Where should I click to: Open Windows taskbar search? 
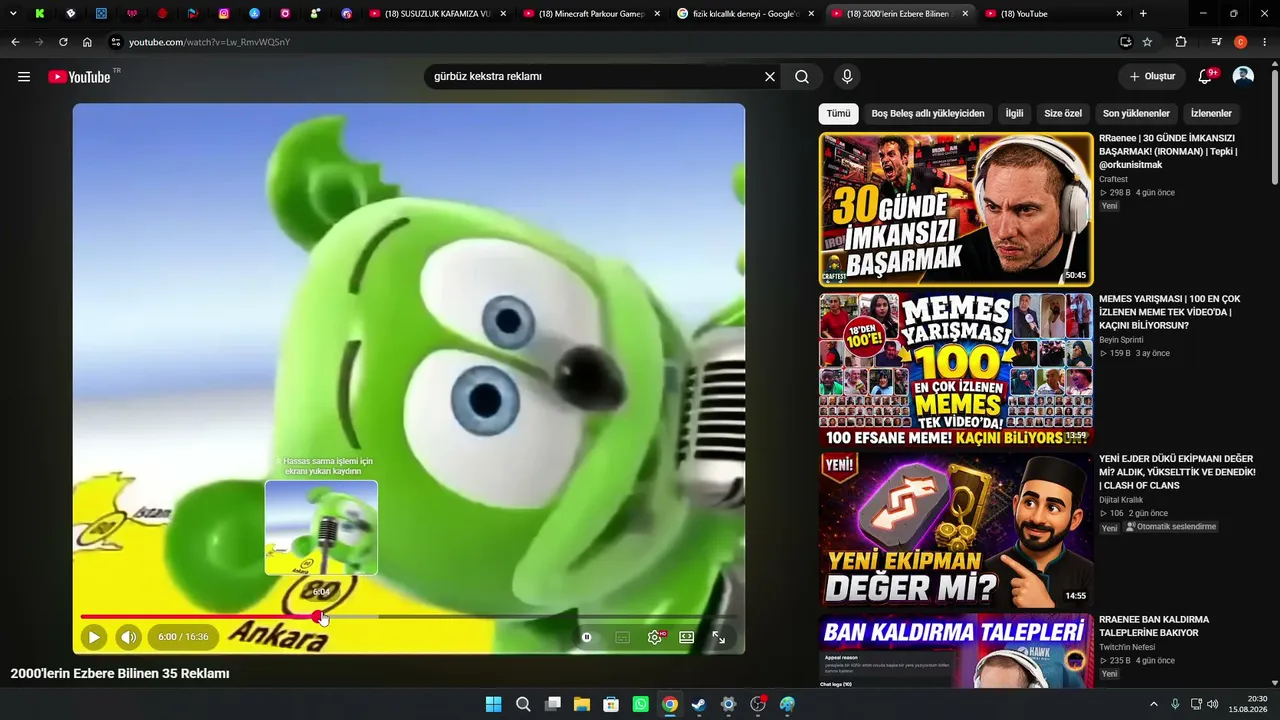click(523, 704)
